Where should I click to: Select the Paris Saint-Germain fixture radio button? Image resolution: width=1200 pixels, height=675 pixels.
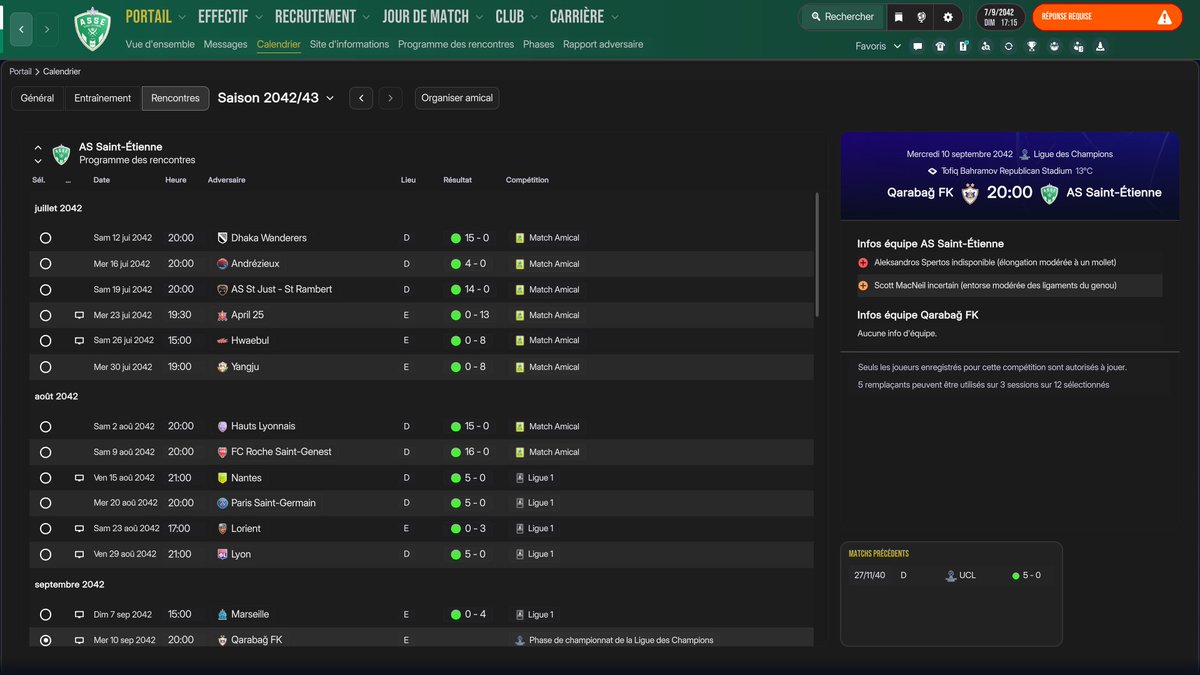[45, 503]
